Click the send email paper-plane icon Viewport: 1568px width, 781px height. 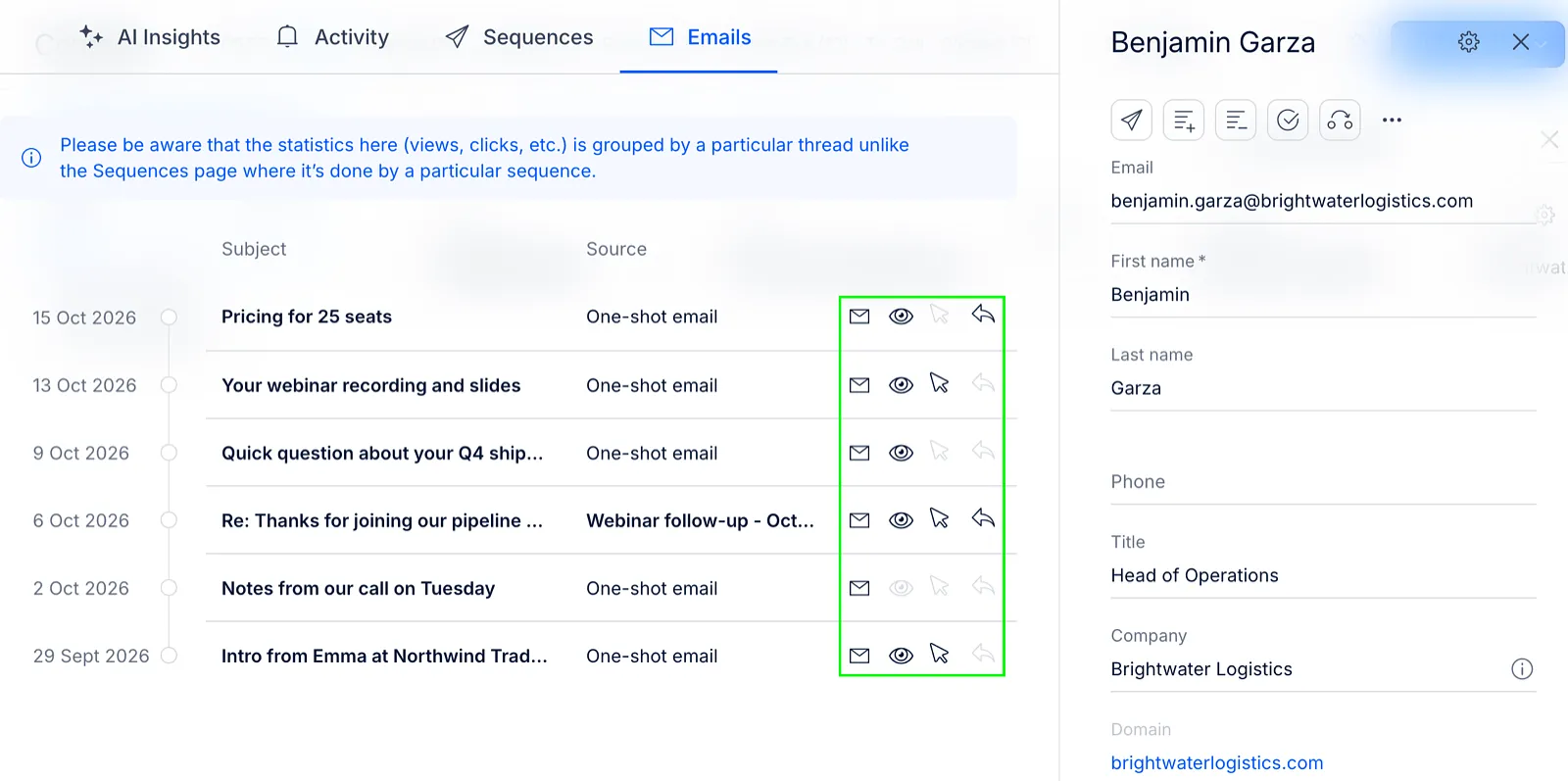(x=1131, y=121)
